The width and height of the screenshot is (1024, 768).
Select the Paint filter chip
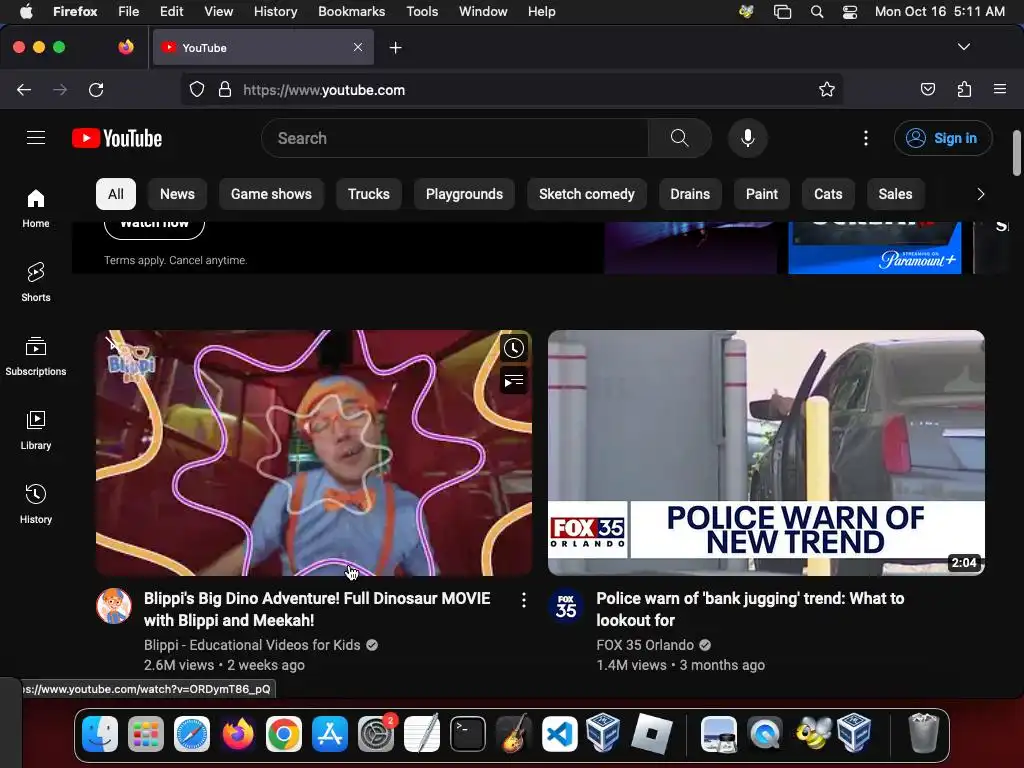click(761, 194)
